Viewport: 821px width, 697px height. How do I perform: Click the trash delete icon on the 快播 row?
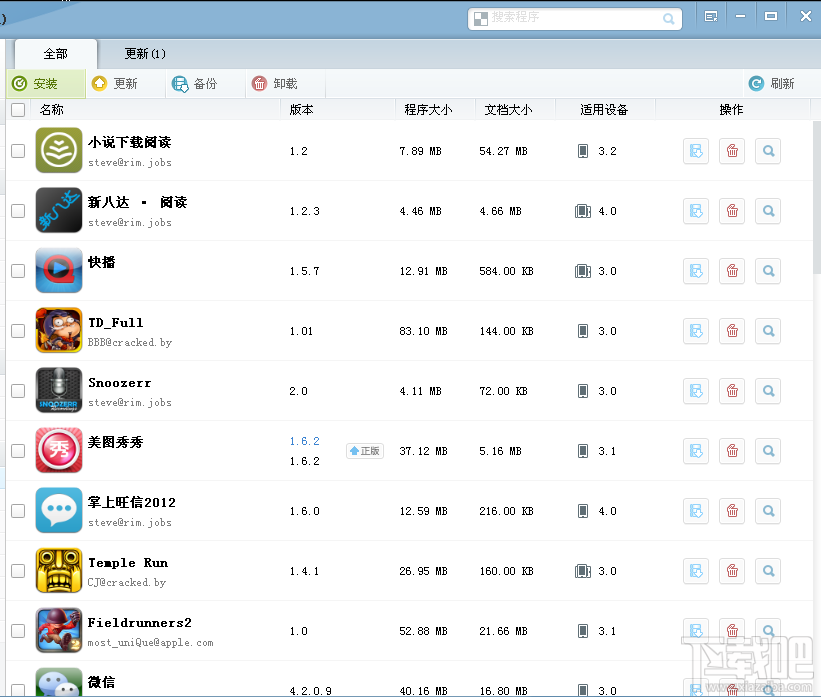[732, 271]
